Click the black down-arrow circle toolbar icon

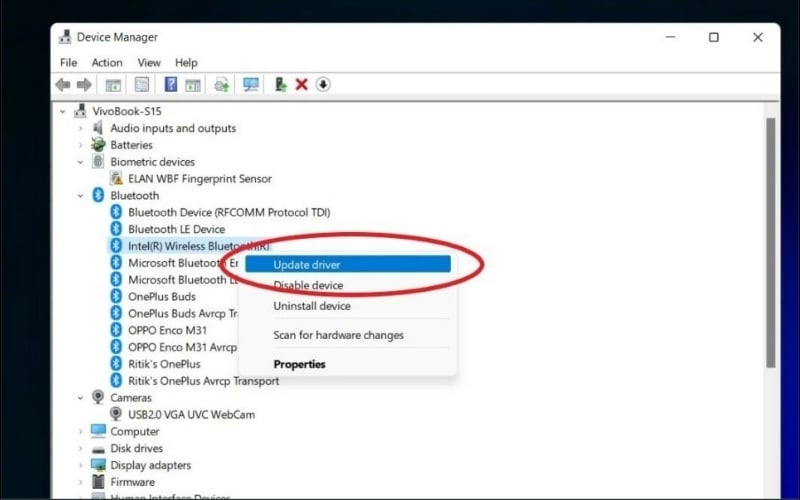pyautogui.click(x=323, y=85)
